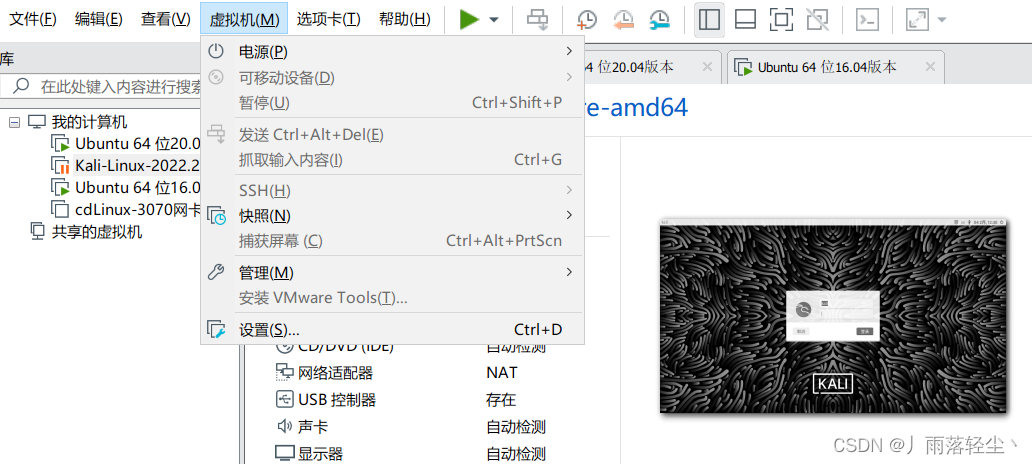Open the dropdown arrow beside the stretch icon
Screen dimensions: 1032x464
click(x=942, y=20)
